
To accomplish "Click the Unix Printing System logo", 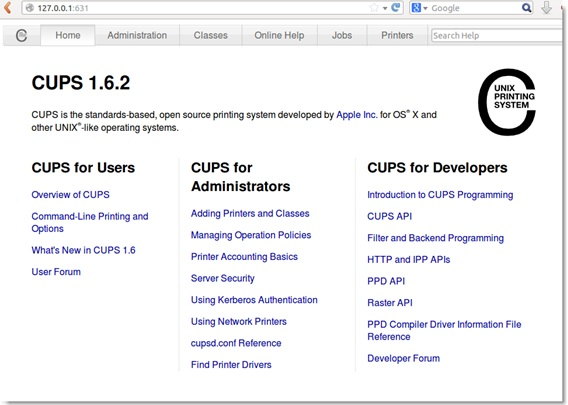I will click(507, 102).
